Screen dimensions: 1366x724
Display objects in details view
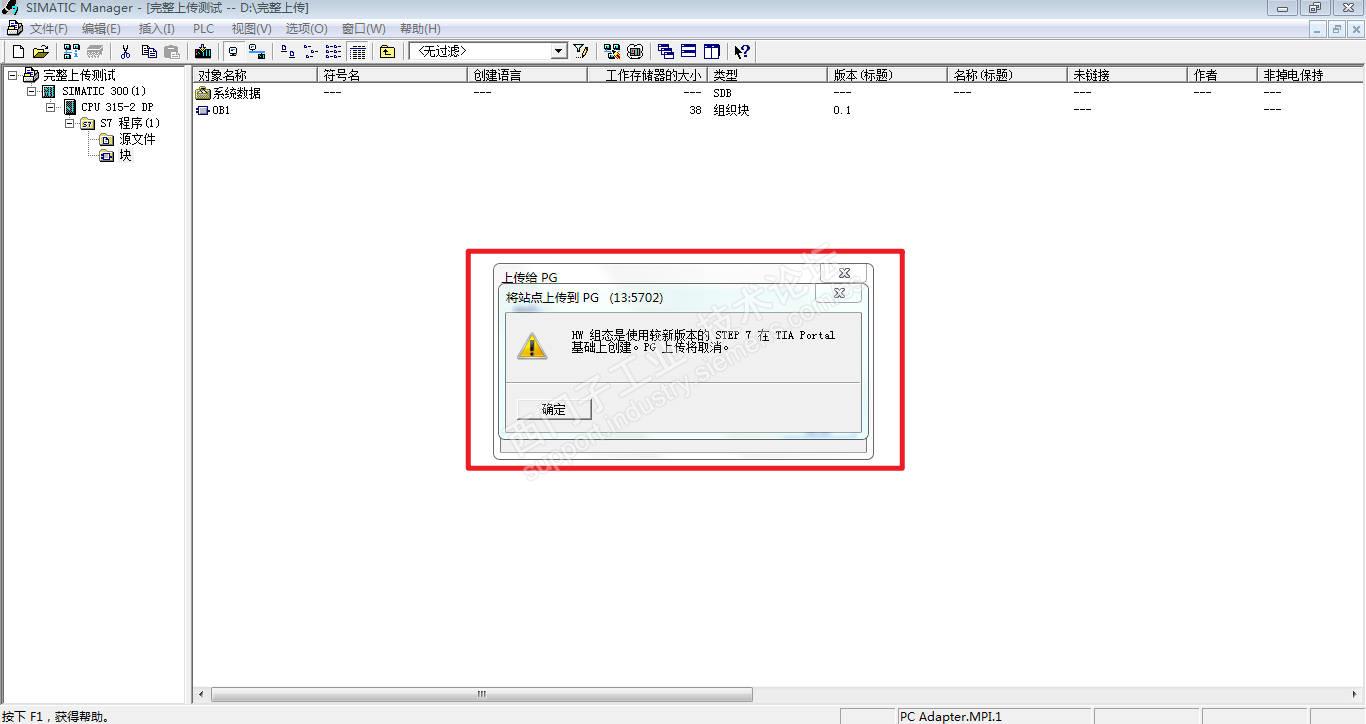(357, 51)
